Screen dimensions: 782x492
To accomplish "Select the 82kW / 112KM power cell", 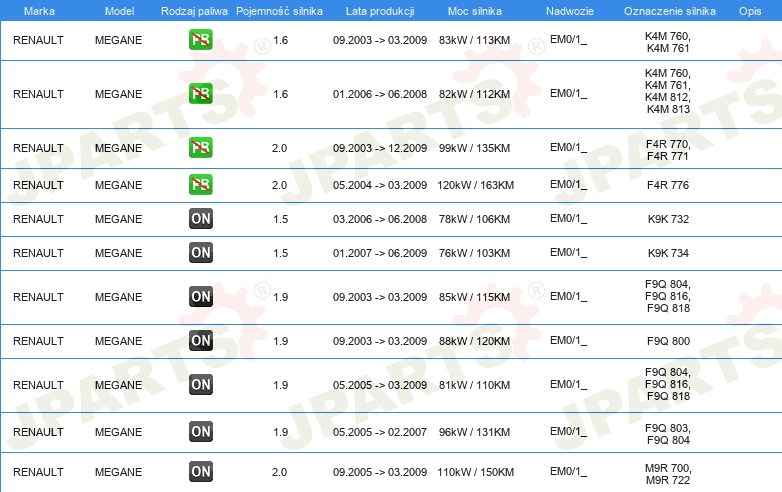I will click(x=474, y=94).
